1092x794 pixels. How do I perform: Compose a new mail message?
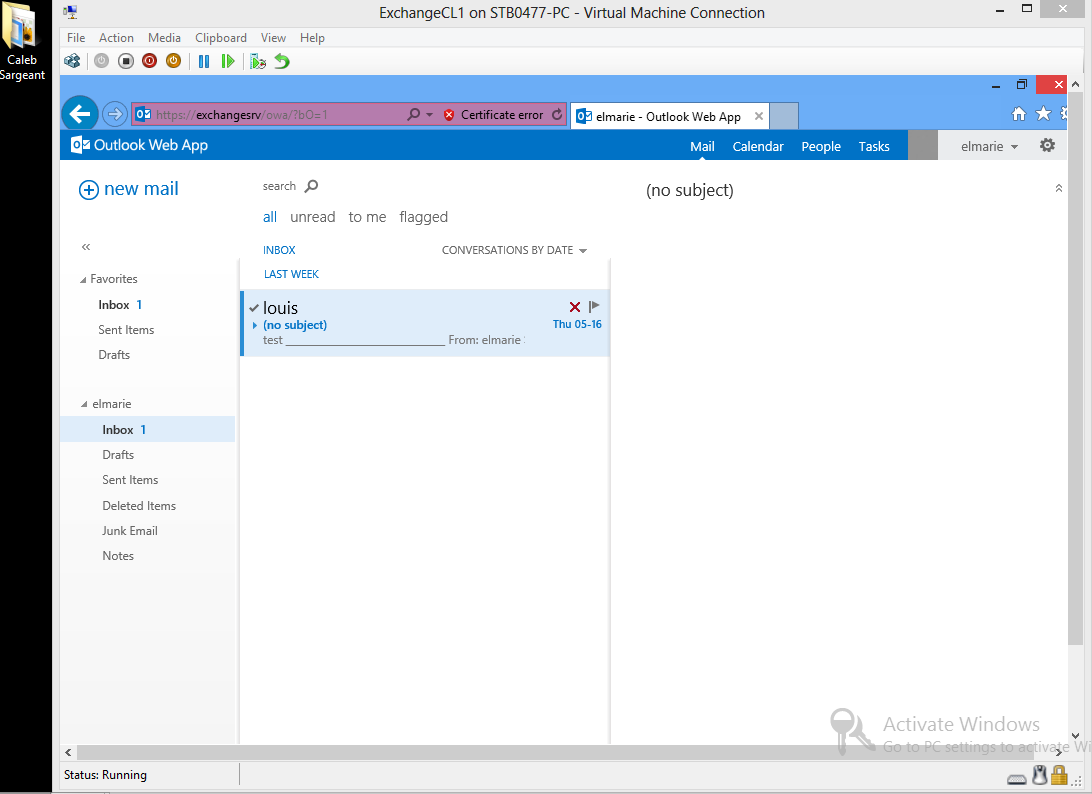point(129,189)
